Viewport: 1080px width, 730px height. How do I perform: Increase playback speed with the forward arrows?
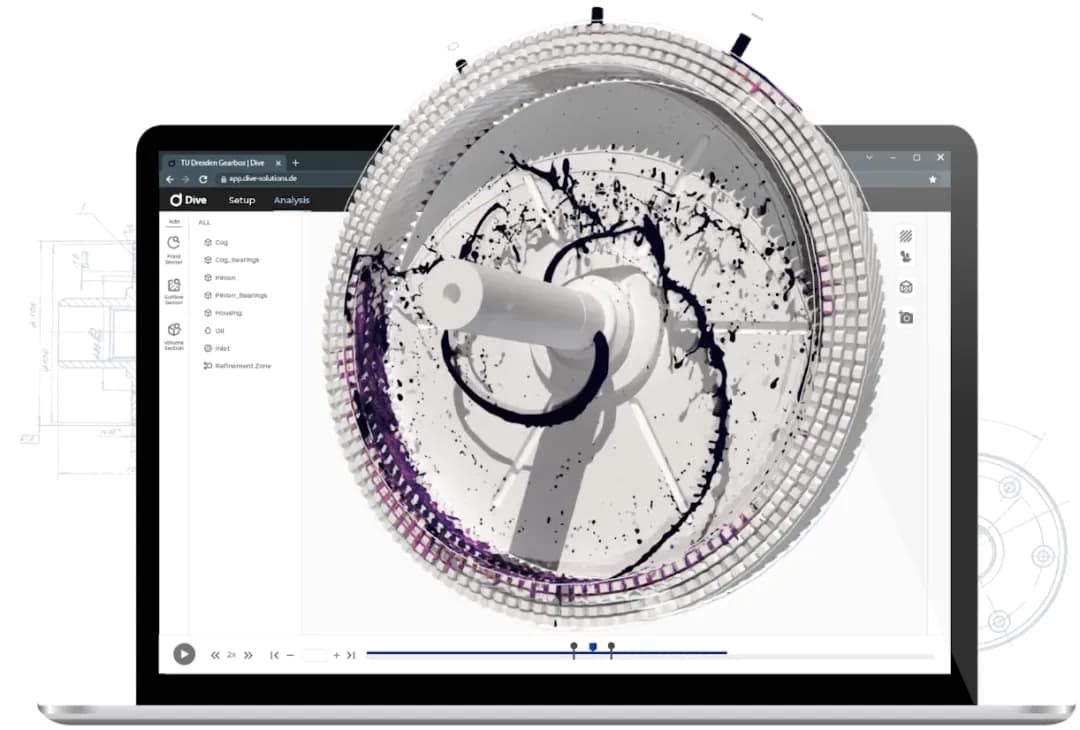pyautogui.click(x=248, y=655)
